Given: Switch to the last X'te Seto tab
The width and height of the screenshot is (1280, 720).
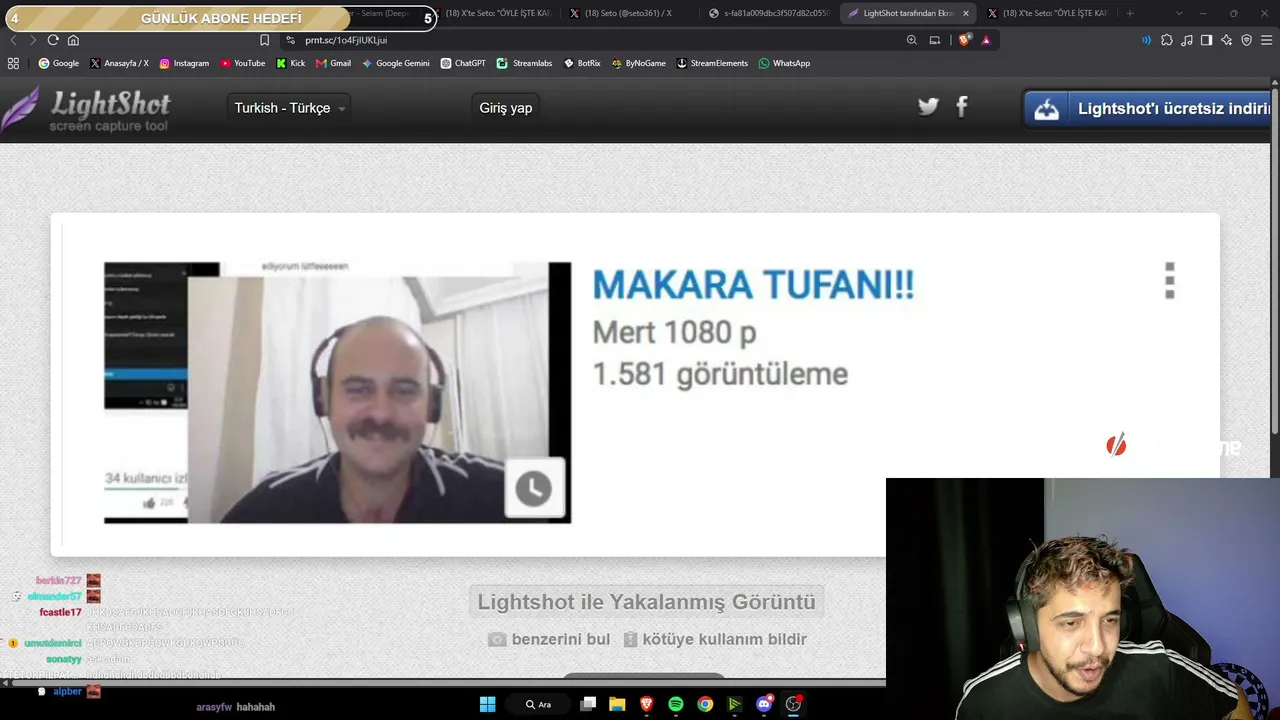Looking at the screenshot, I should click(x=1046, y=13).
